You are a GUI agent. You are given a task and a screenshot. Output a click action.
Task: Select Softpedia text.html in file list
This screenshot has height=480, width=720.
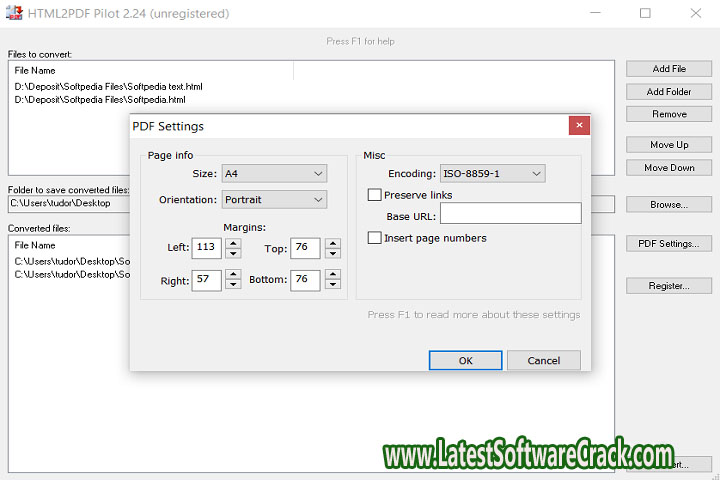point(108,87)
